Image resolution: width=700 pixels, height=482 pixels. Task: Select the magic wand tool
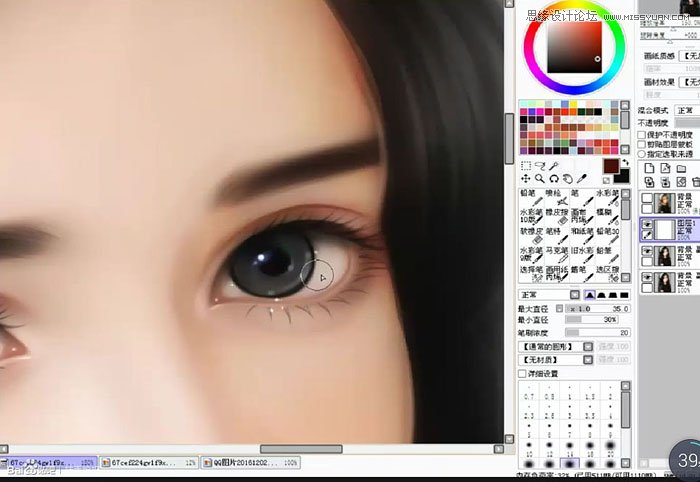[x=554, y=166]
